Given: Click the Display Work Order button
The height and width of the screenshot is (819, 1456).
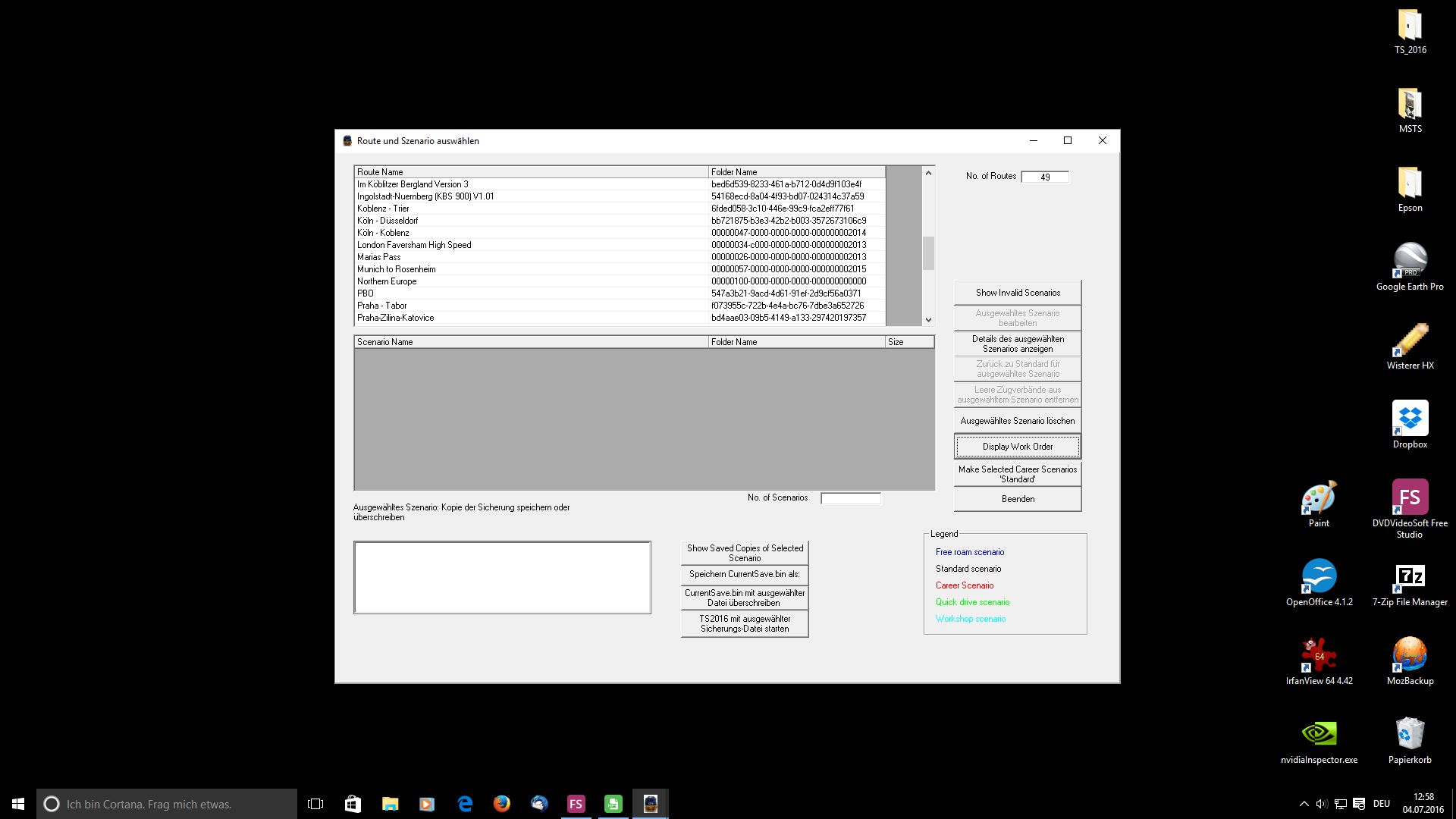Looking at the screenshot, I should coord(1017,447).
